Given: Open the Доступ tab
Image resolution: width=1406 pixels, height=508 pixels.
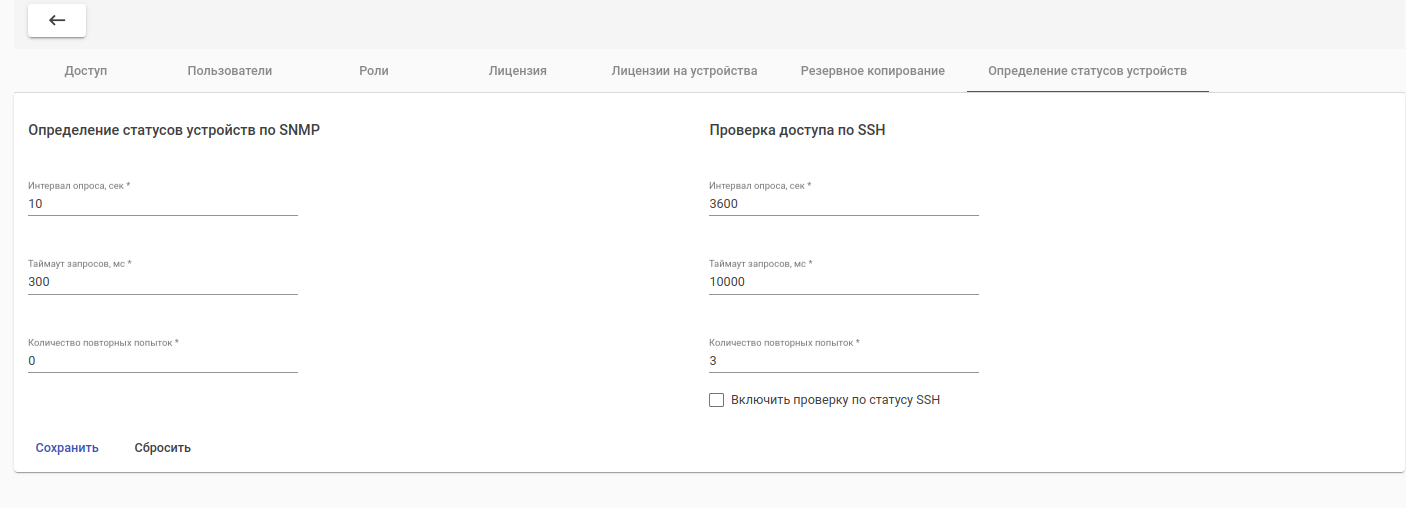Looking at the screenshot, I should click(x=86, y=71).
